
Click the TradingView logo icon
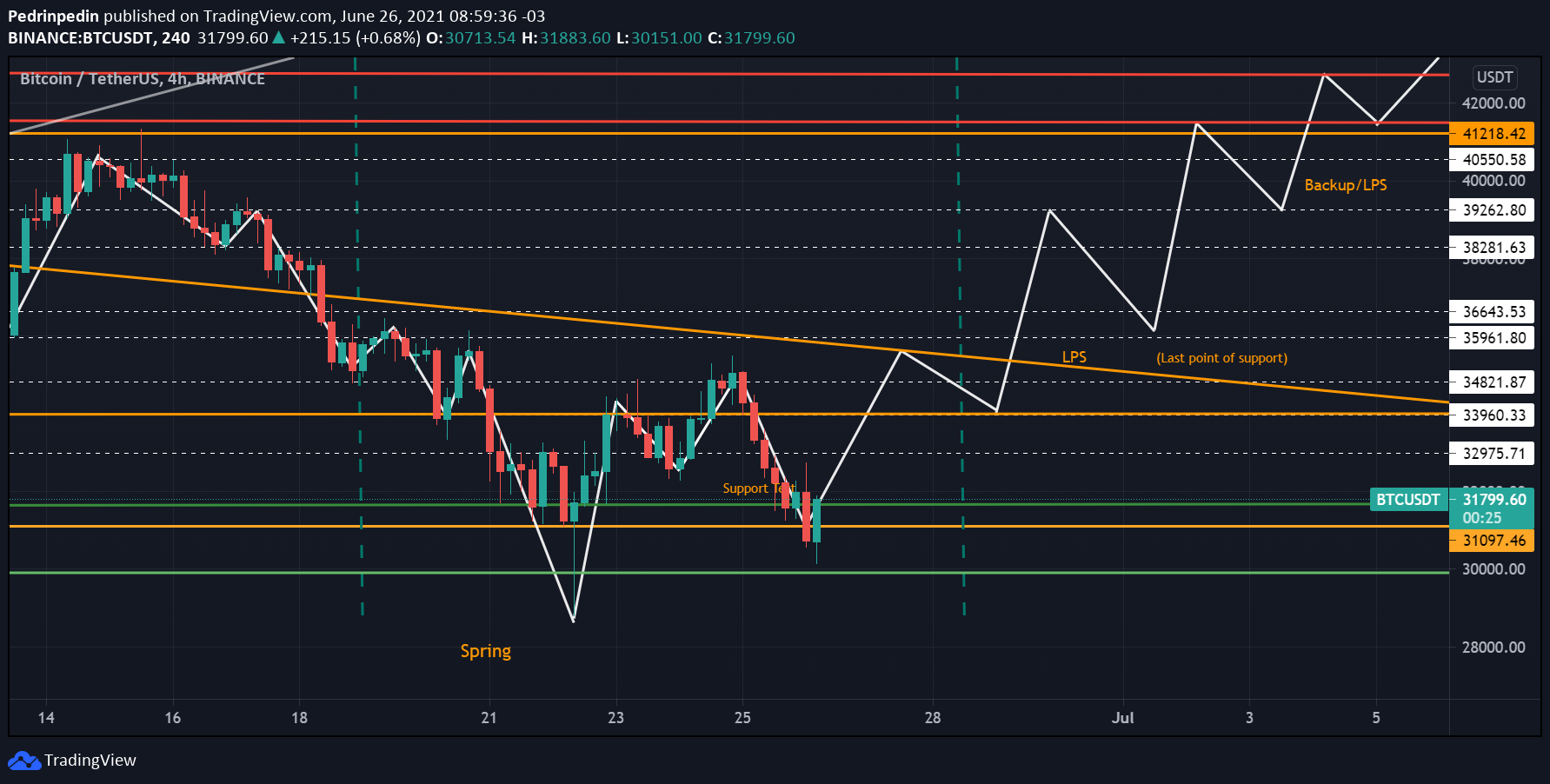pos(24,761)
